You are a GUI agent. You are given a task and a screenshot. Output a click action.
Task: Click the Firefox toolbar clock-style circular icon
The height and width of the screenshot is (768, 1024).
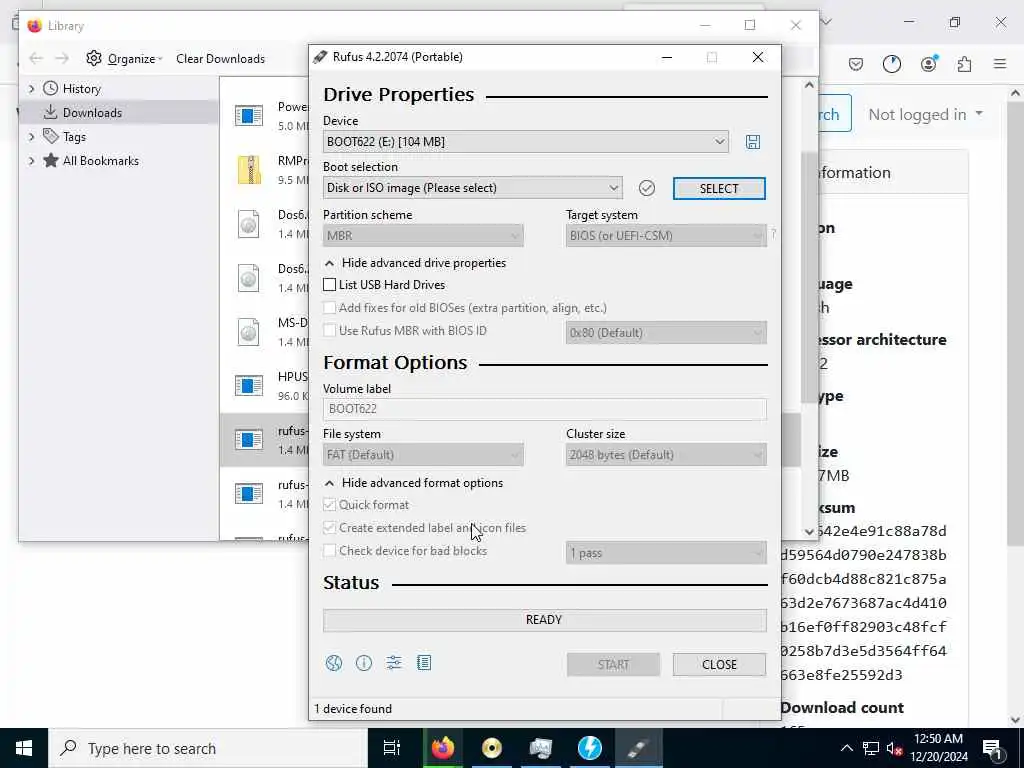891,64
